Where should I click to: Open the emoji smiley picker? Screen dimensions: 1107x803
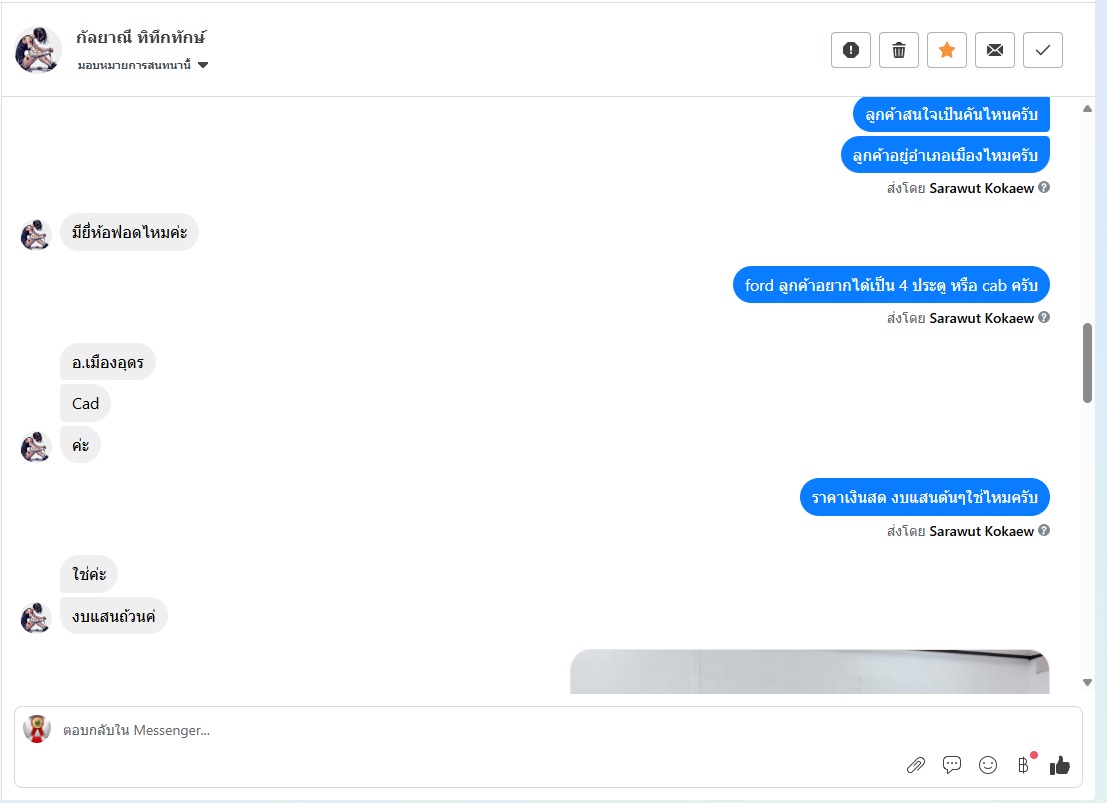988,765
